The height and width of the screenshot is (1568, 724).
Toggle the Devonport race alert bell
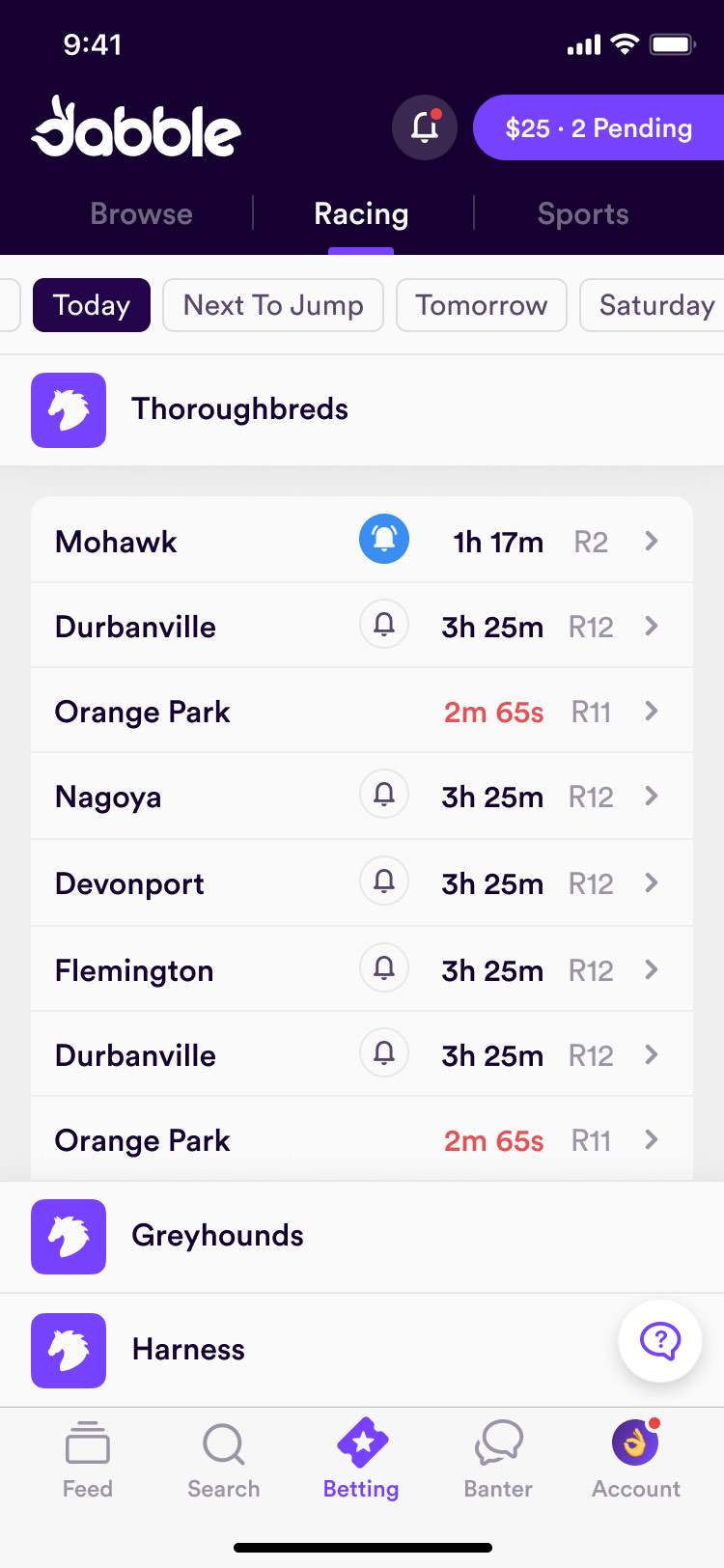pyautogui.click(x=384, y=882)
